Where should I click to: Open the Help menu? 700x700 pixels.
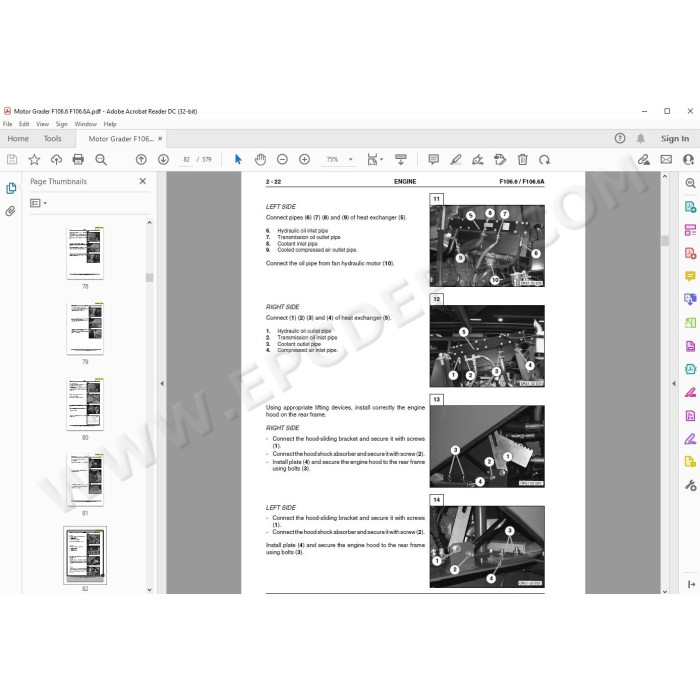point(110,124)
